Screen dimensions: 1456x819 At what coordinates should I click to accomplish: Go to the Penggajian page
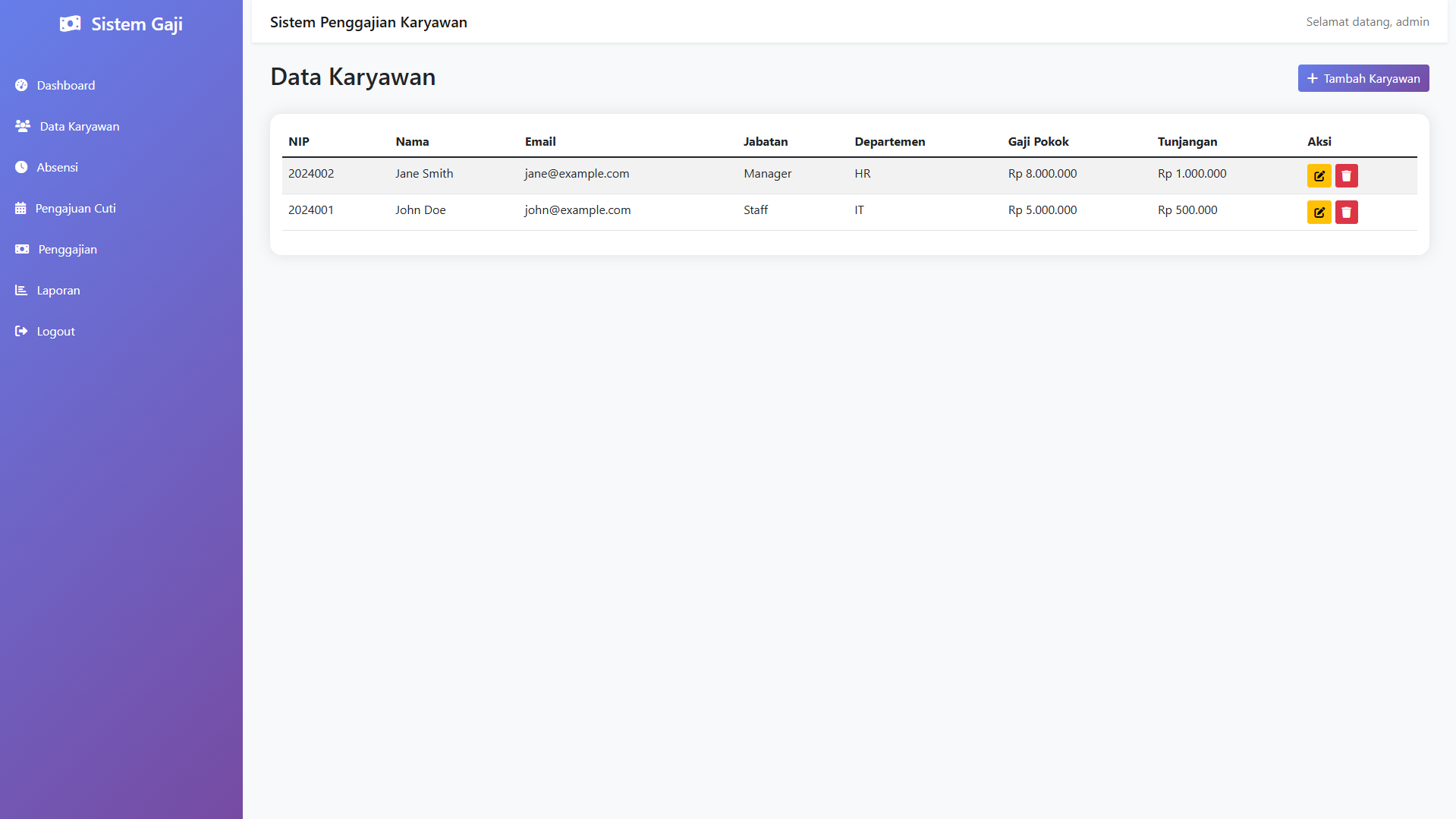67,250
